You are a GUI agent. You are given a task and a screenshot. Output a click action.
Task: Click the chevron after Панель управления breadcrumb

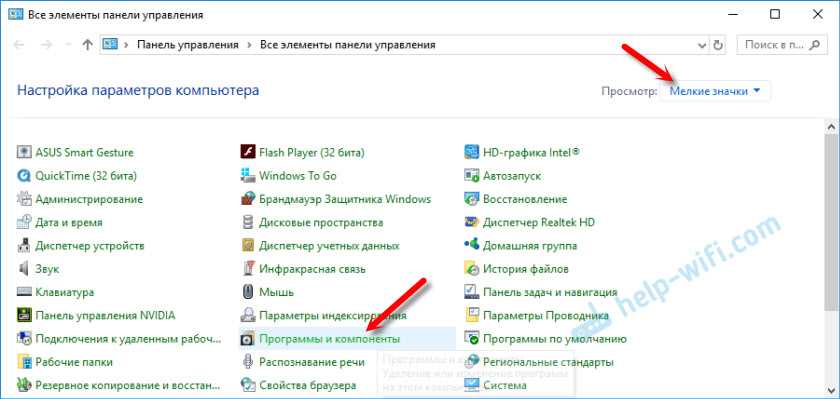(x=249, y=46)
